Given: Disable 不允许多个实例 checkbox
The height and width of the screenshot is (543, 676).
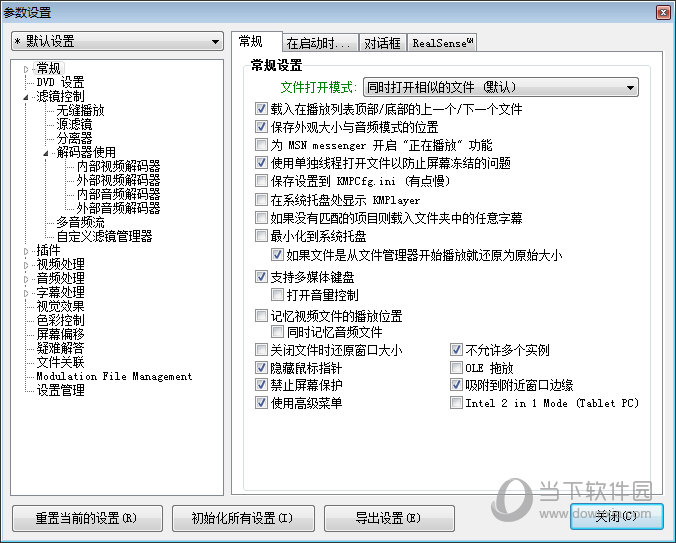Looking at the screenshot, I should tap(456, 351).
